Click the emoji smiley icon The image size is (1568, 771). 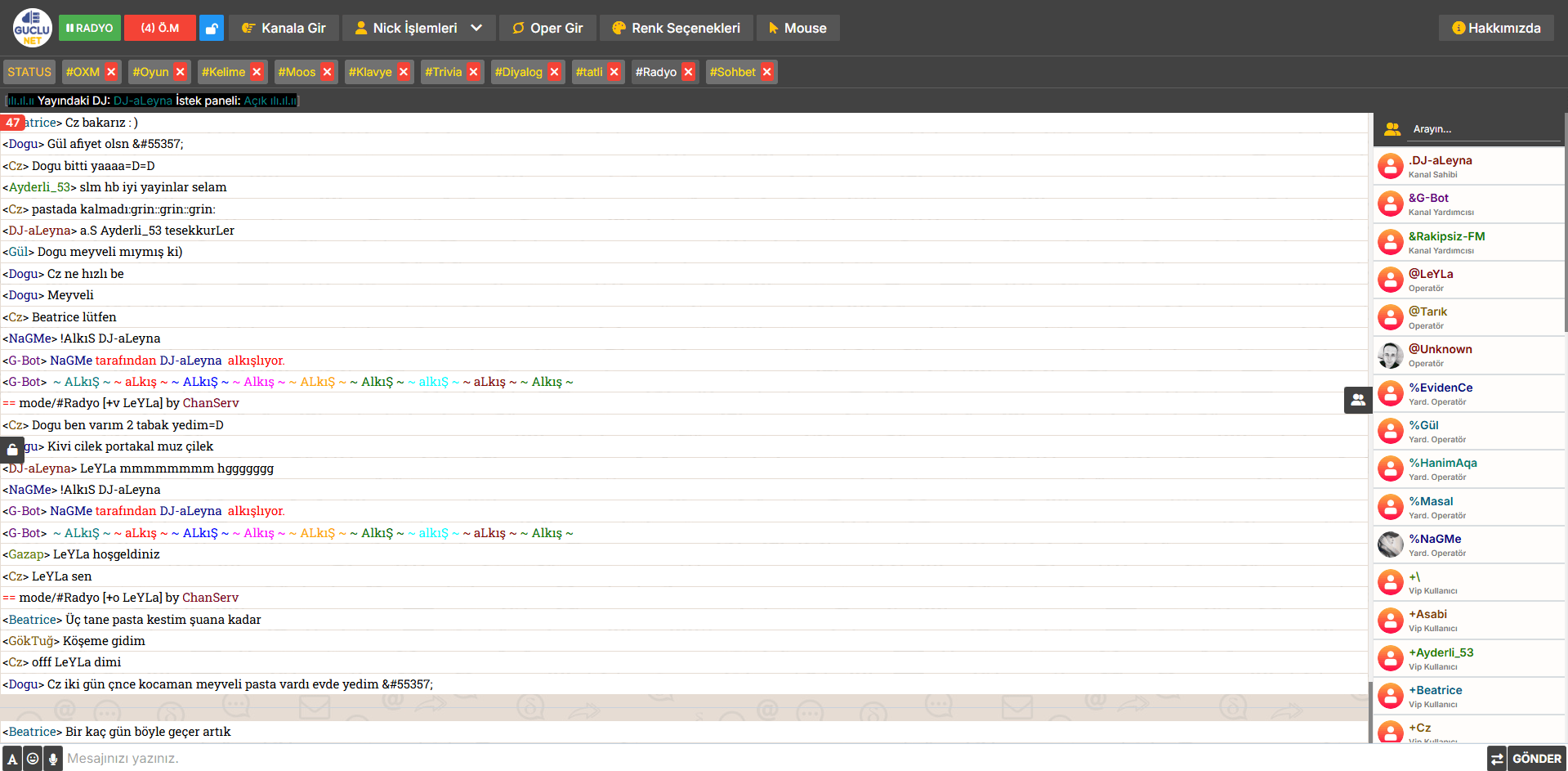point(33,759)
